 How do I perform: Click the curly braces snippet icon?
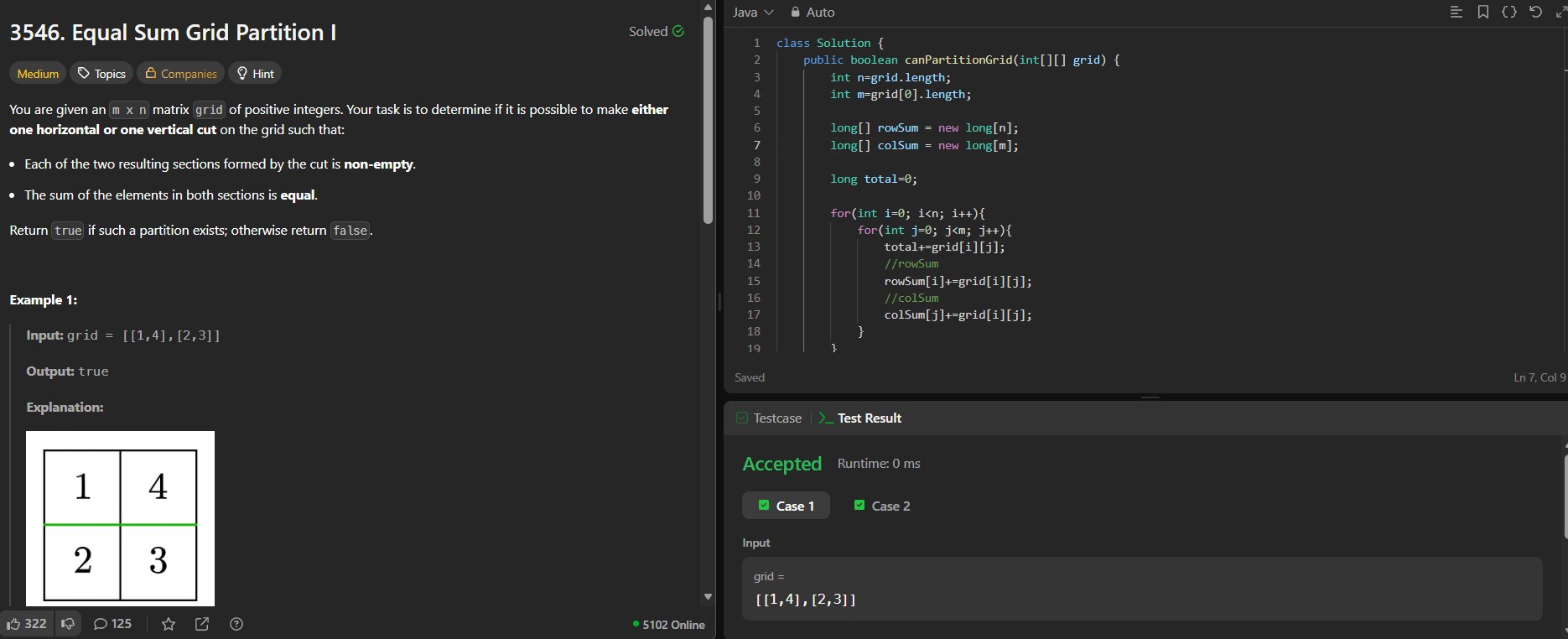(x=1509, y=12)
